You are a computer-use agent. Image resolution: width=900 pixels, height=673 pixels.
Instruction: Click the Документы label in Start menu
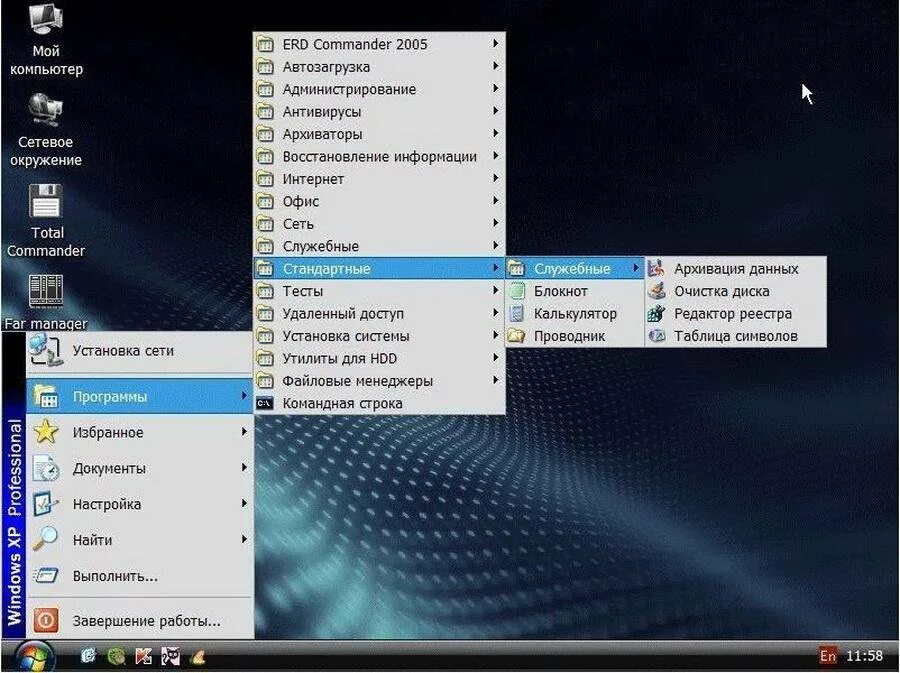pyautogui.click(x=109, y=469)
